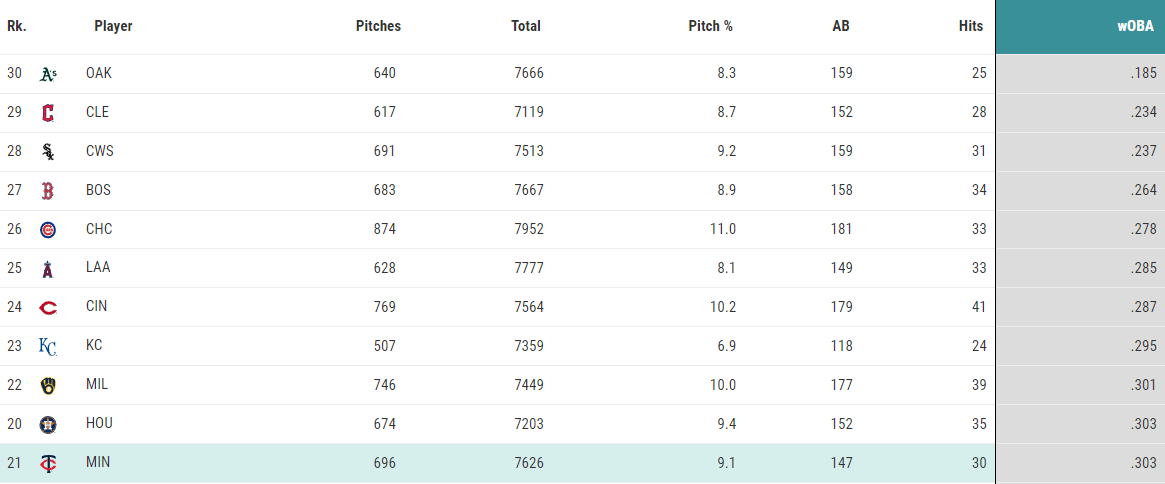
Task: Click the Boston Red Sox logo
Action: (48, 191)
